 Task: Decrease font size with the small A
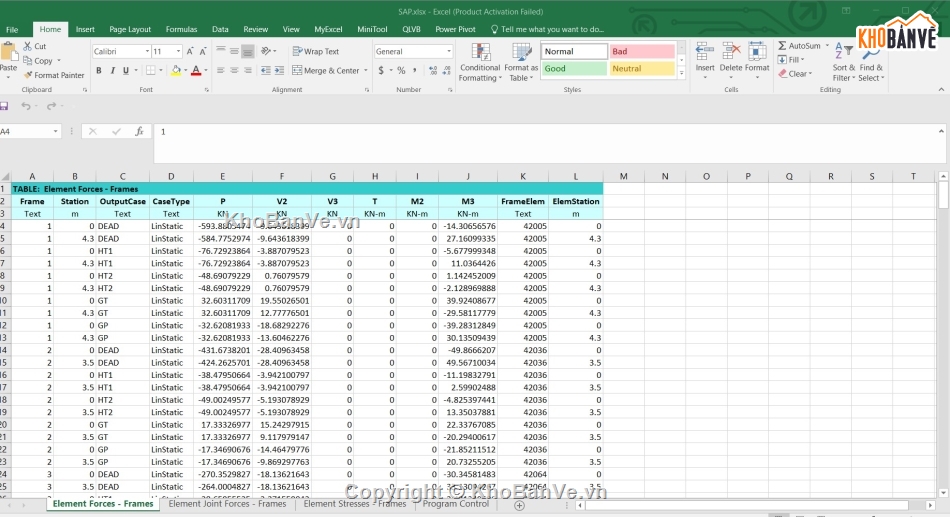coord(203,52)
